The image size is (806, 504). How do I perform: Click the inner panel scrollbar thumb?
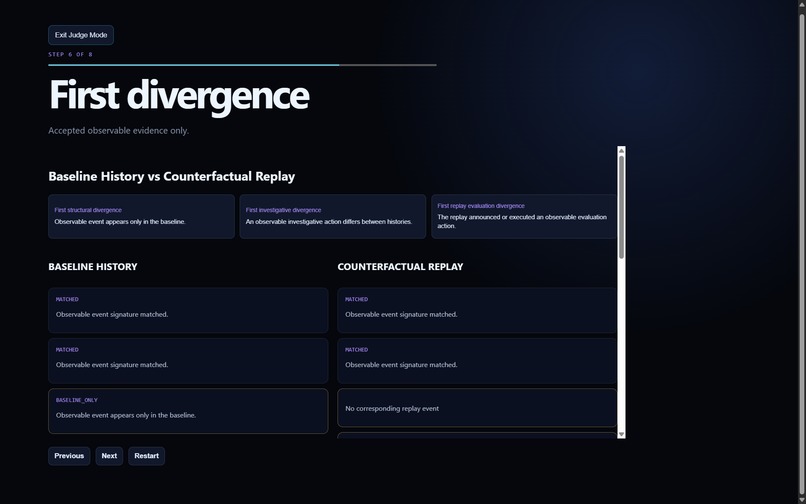(x=621, y=207)
